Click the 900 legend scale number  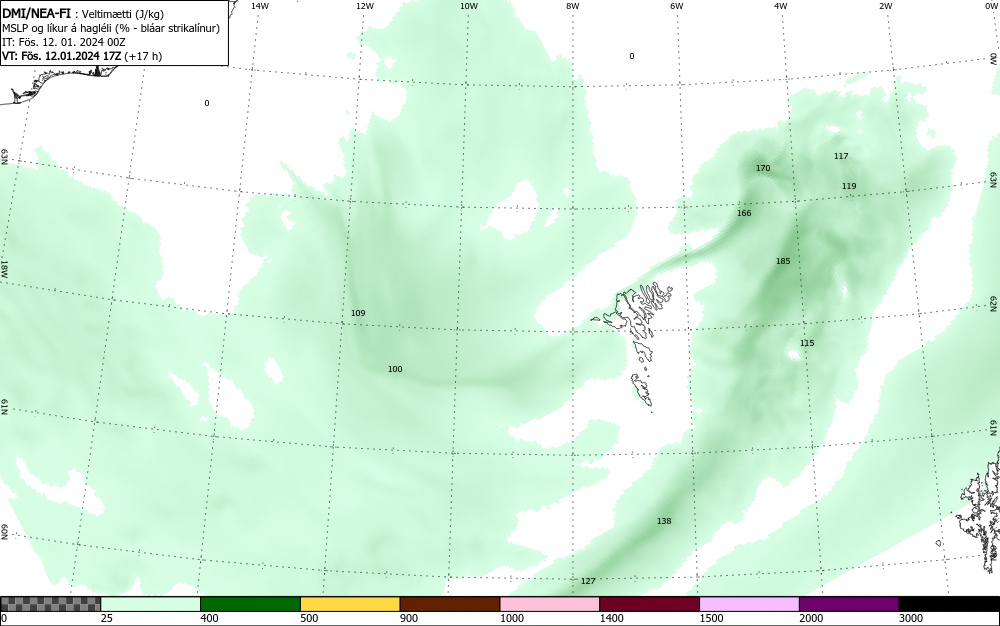point(409,618)
